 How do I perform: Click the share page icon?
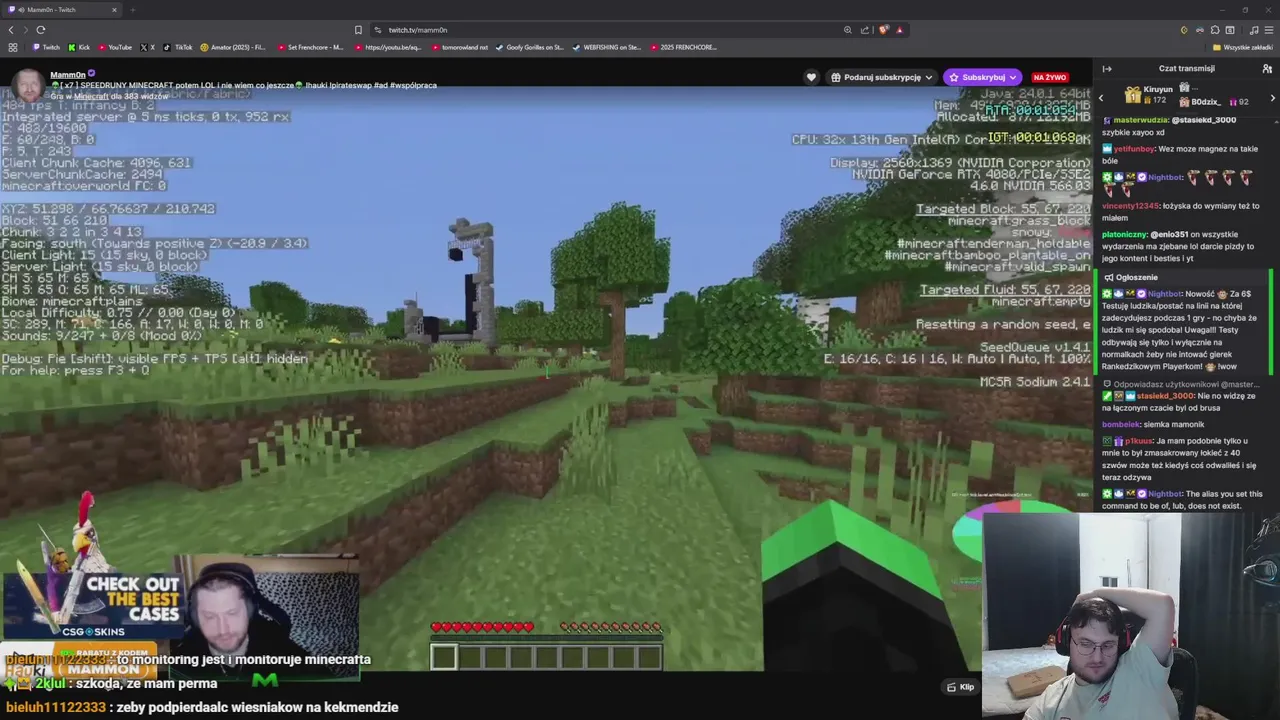click(865, 30)
